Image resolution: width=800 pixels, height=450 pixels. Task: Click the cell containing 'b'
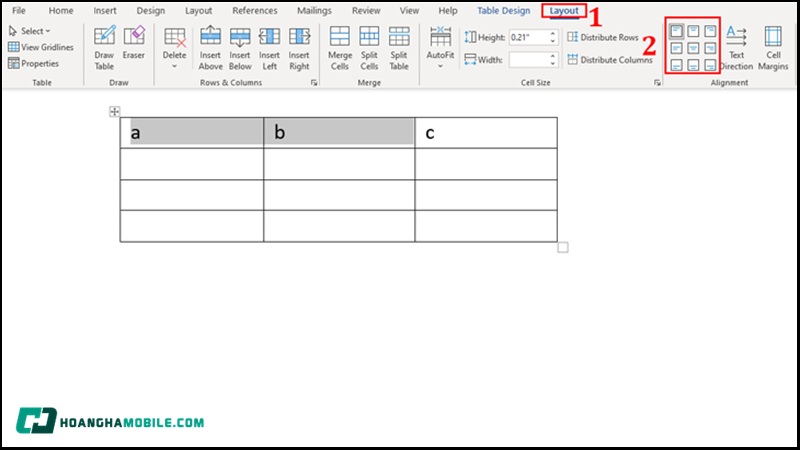(x=339, y=133)
